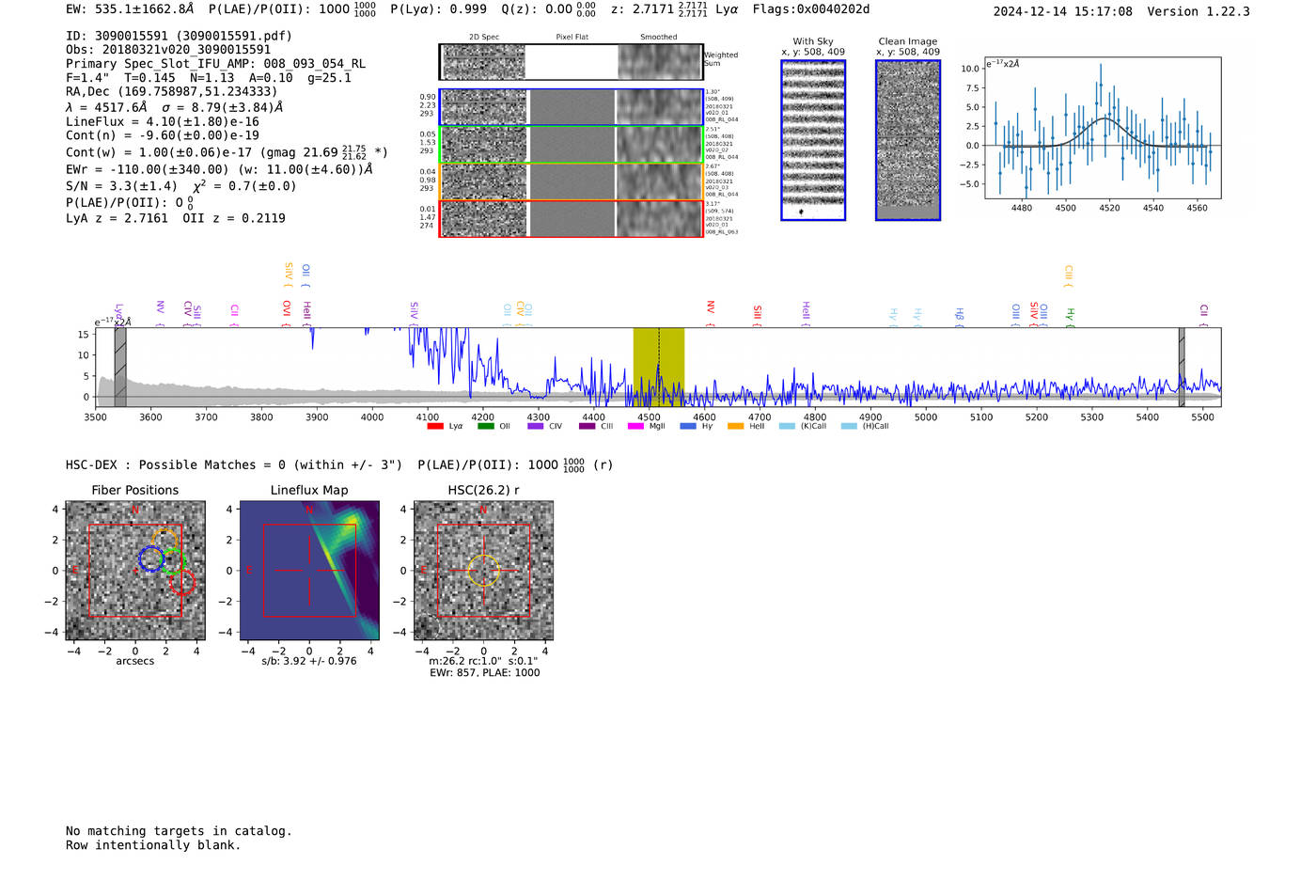The image size is (1316, 896).
Task: Click the 2024-12-14 15:17:08 timestamp
Action: (1063, 11)
